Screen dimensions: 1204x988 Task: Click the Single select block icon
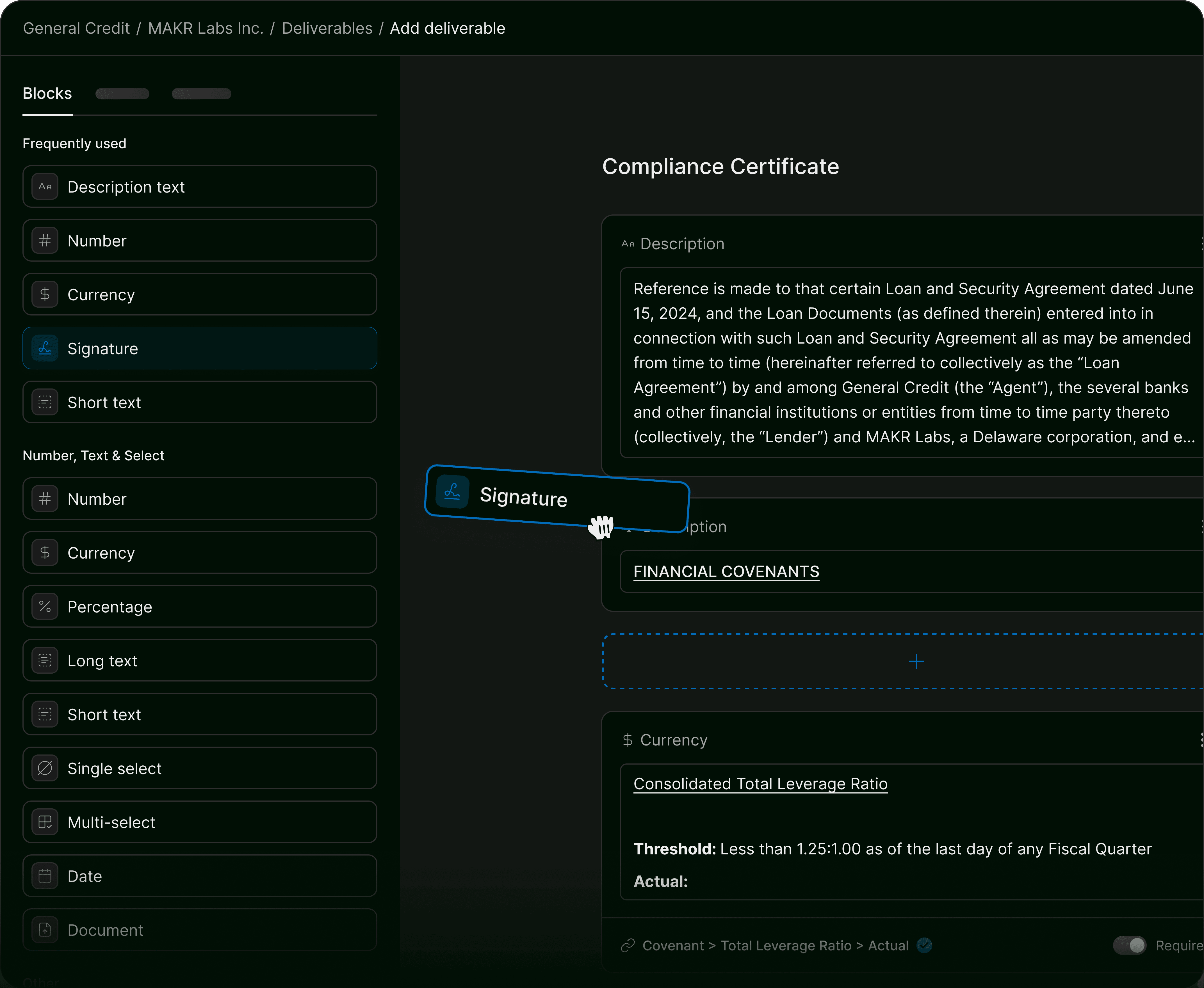coord(45,768)
